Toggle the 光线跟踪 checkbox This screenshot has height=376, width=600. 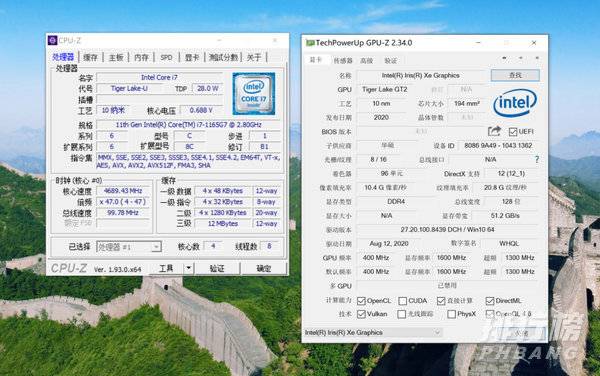point(401,314)
